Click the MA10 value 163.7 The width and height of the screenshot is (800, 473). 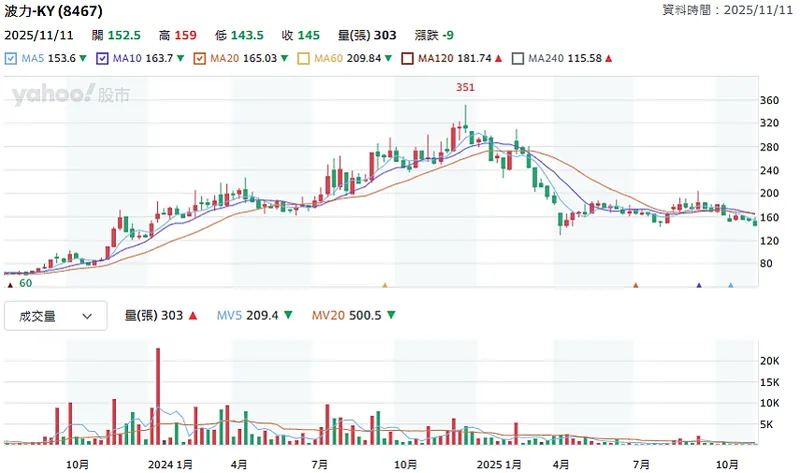pos(160,59)
